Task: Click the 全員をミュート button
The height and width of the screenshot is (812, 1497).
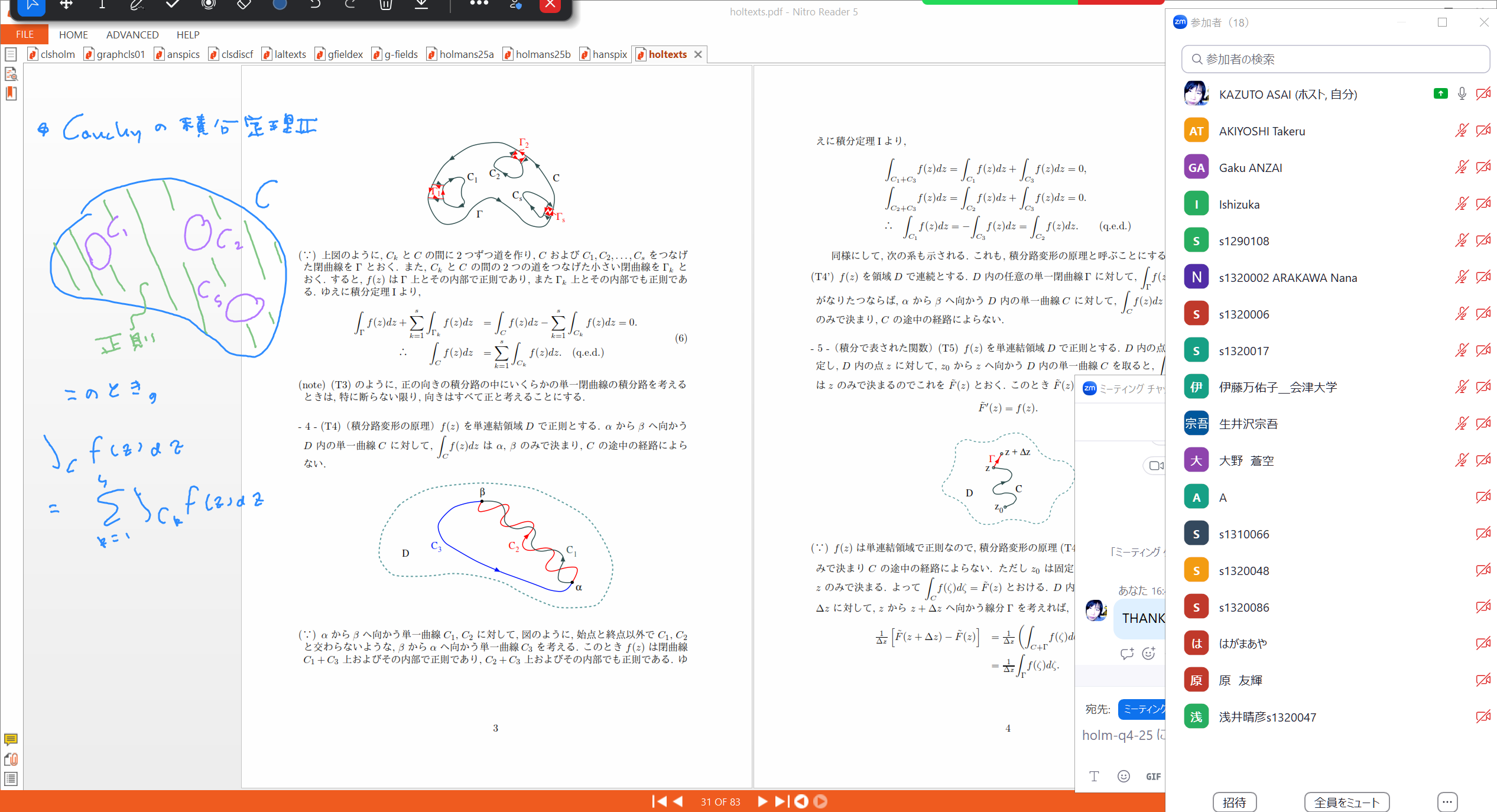Action: click(1346, 802)
